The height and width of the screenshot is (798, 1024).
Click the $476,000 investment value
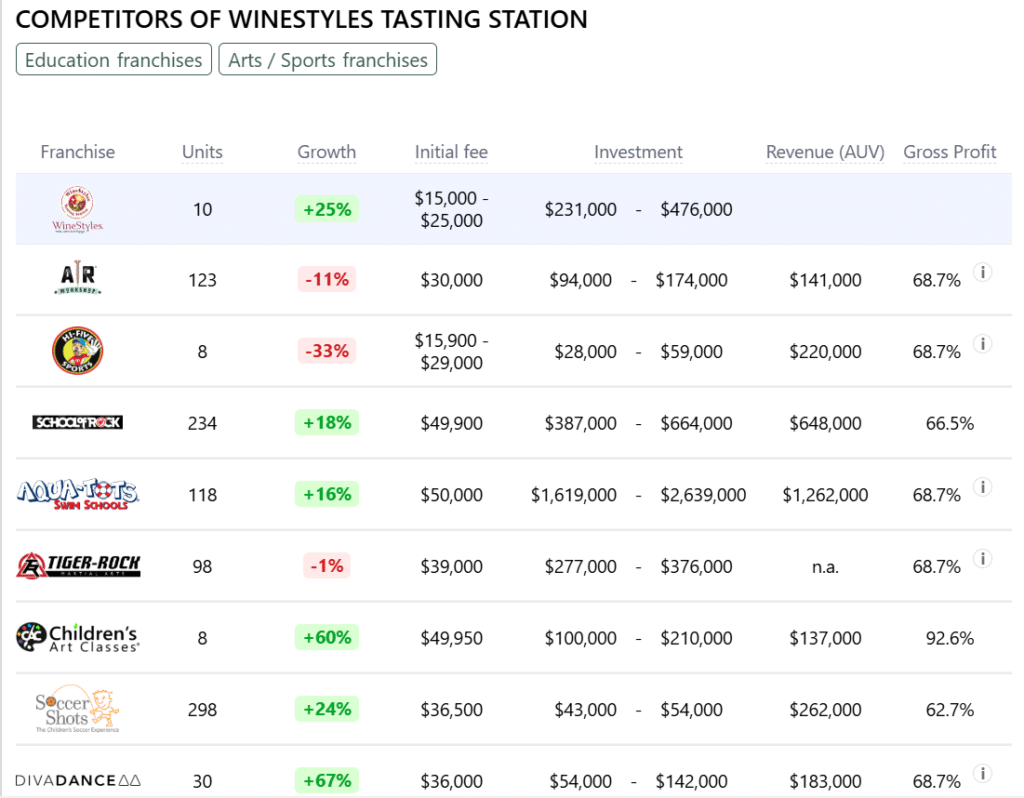click(x=696, y=210)
